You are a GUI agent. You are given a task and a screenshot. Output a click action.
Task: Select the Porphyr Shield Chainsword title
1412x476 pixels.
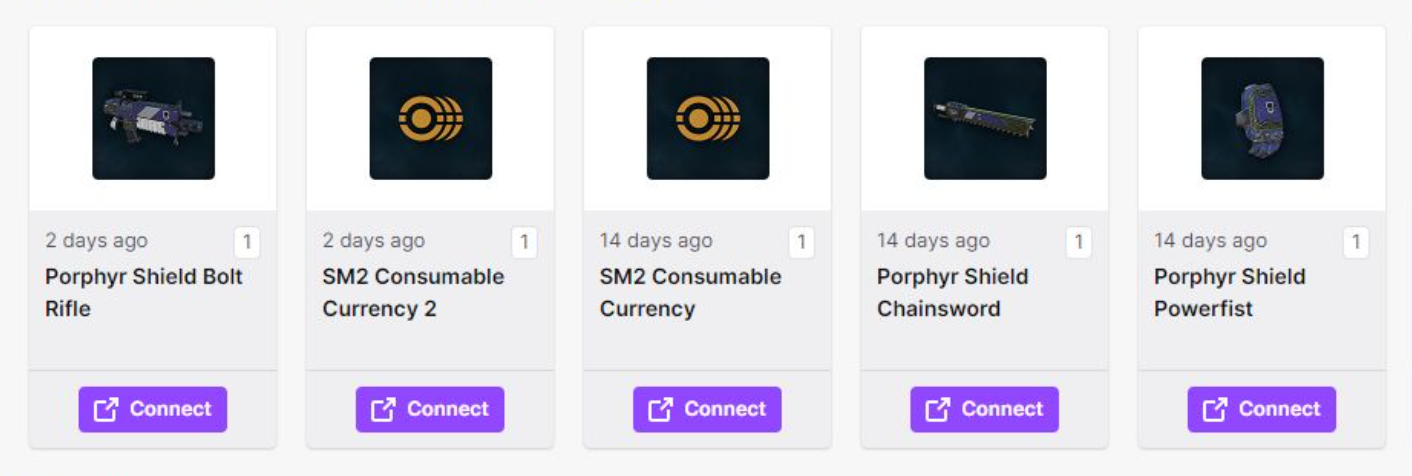(952, 292)
